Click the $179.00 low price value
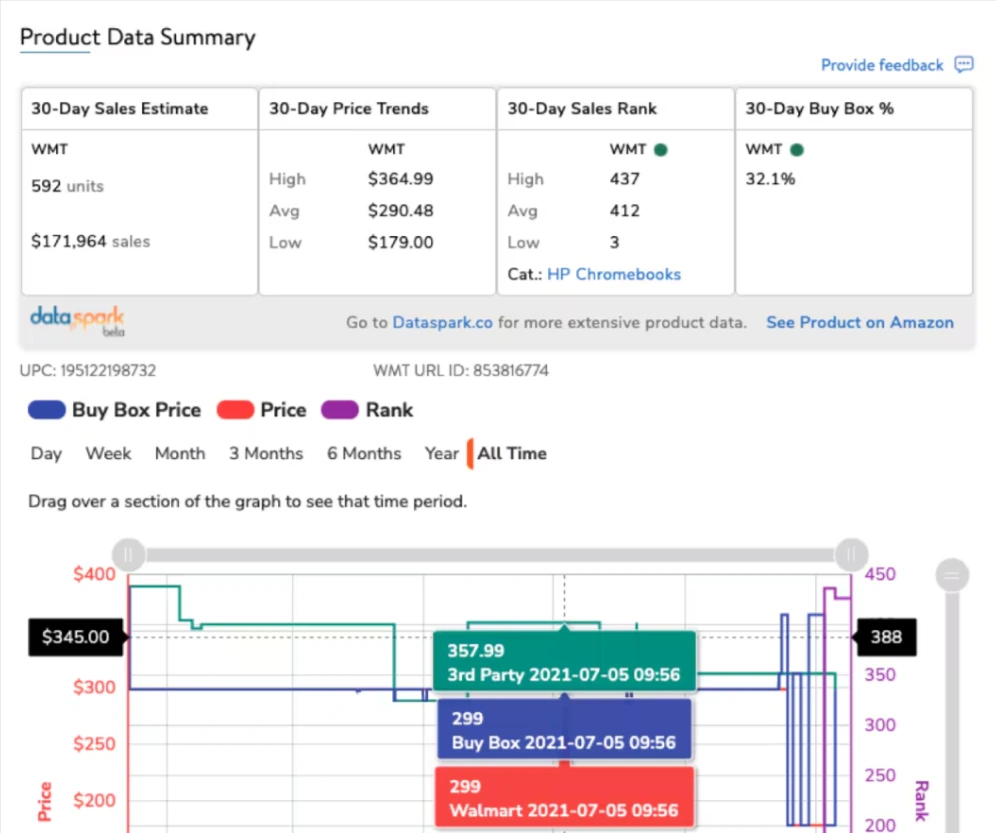Viewport: 996px width, 833px height. coord(400,242)
